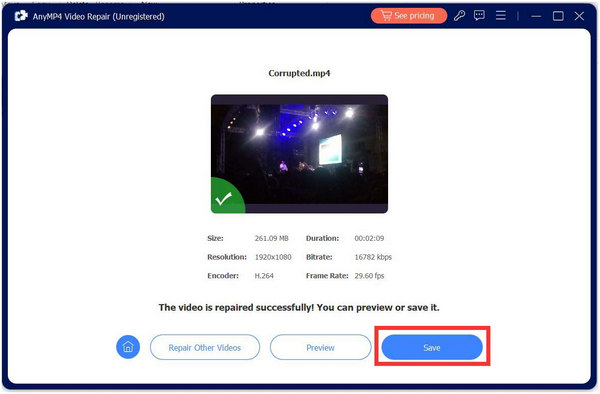The height and width of the screenshot is (394, 600).
Task: Open the feedback chat icon
Action: click(479, 16)
